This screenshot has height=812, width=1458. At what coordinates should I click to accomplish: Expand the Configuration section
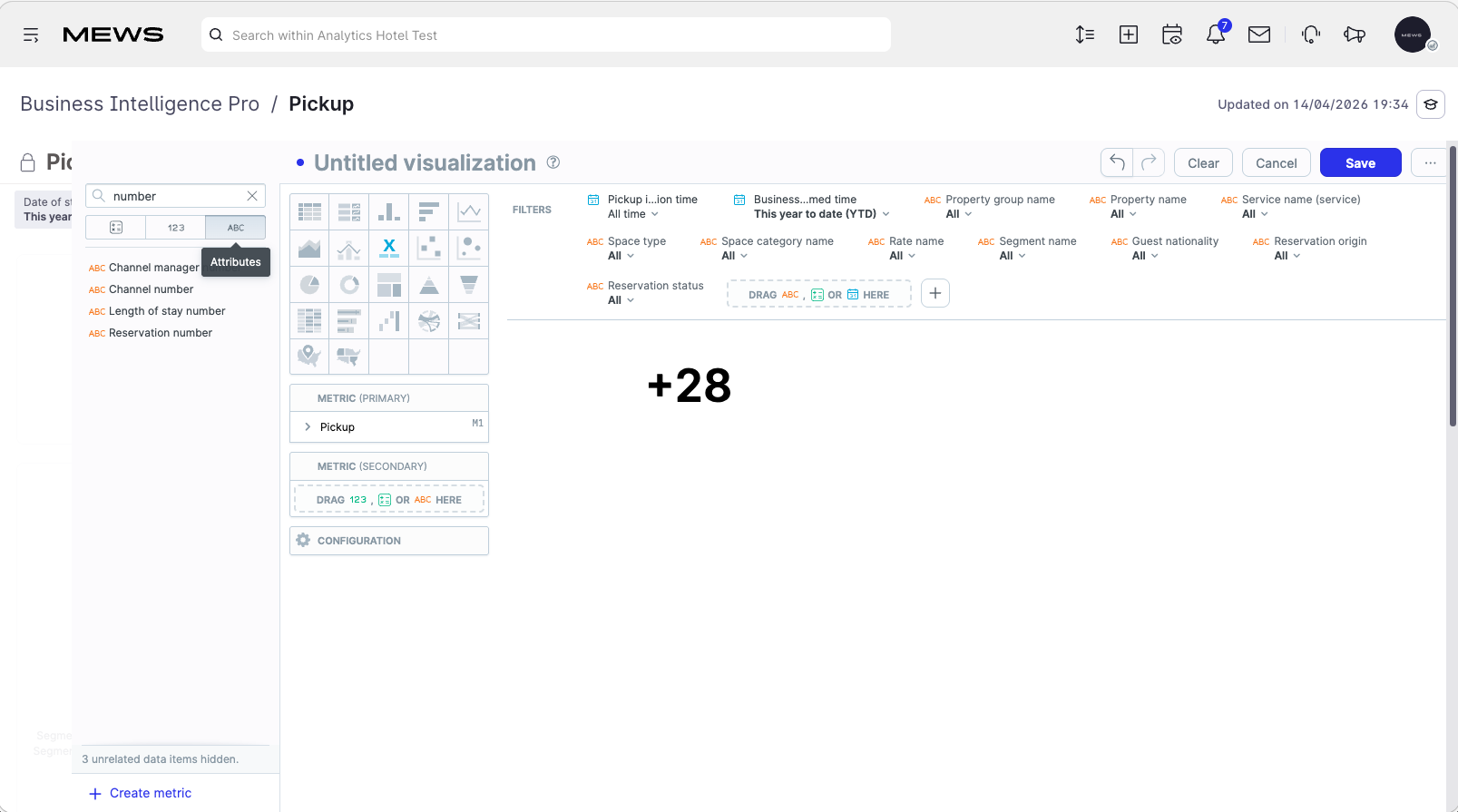coord(389,541)
